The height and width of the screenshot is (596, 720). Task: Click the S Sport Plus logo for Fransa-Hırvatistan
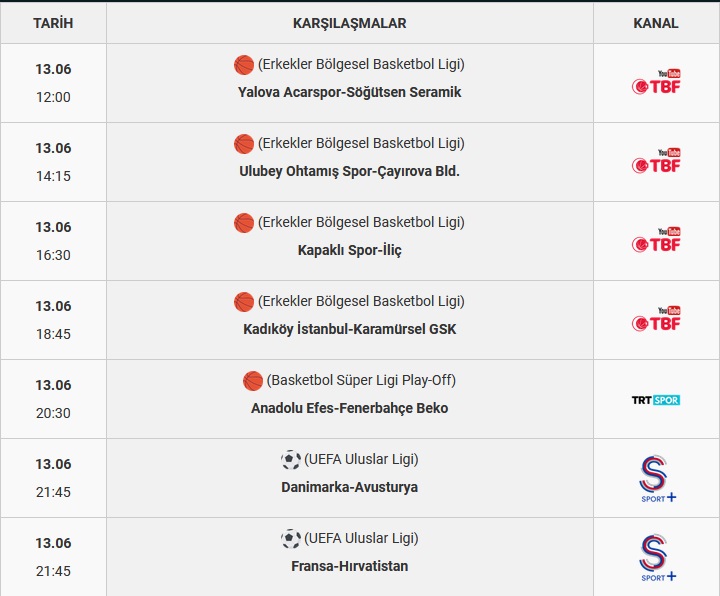click(657, 557)
